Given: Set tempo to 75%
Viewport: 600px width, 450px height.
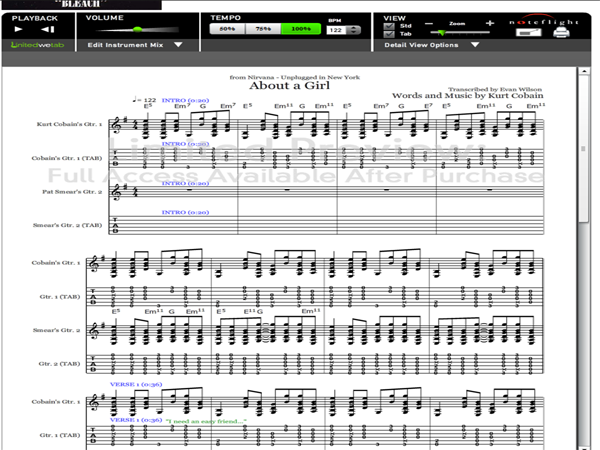Looking at the screenshot, I should pos(263,29).
